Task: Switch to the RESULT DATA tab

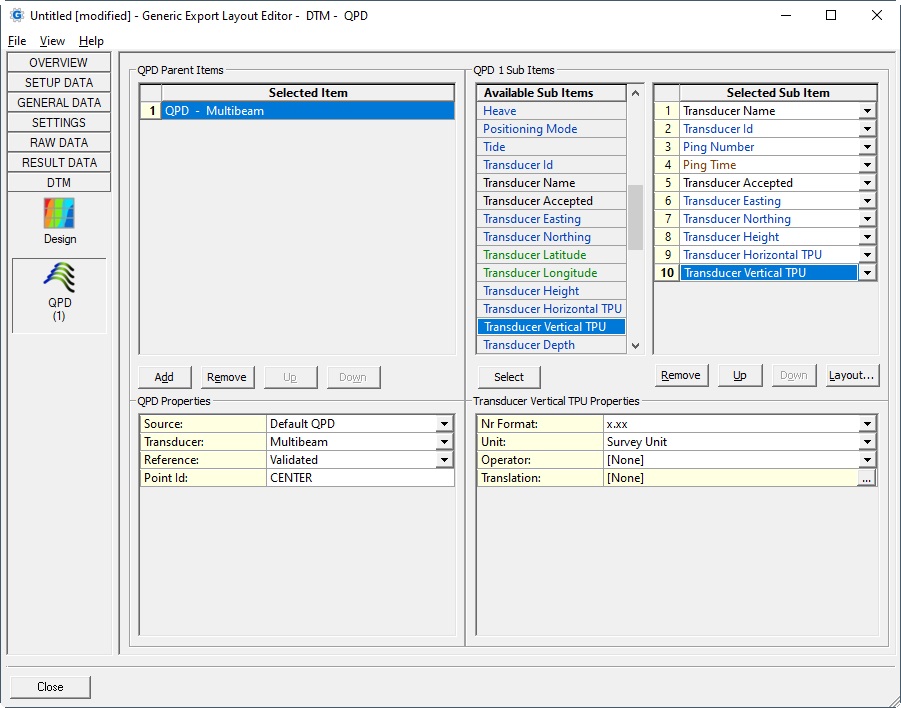Action: pos(59,163)
